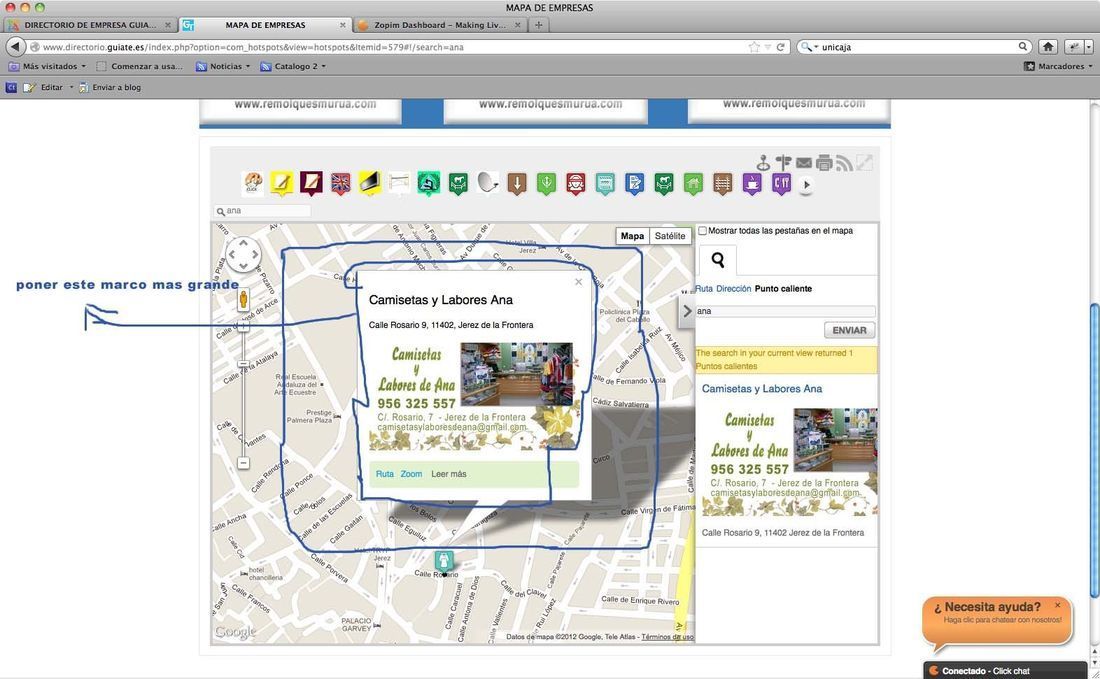Open a new browser tab
Image resolution: width=1100 pixels, height=679 pixels.
[538, 25]
